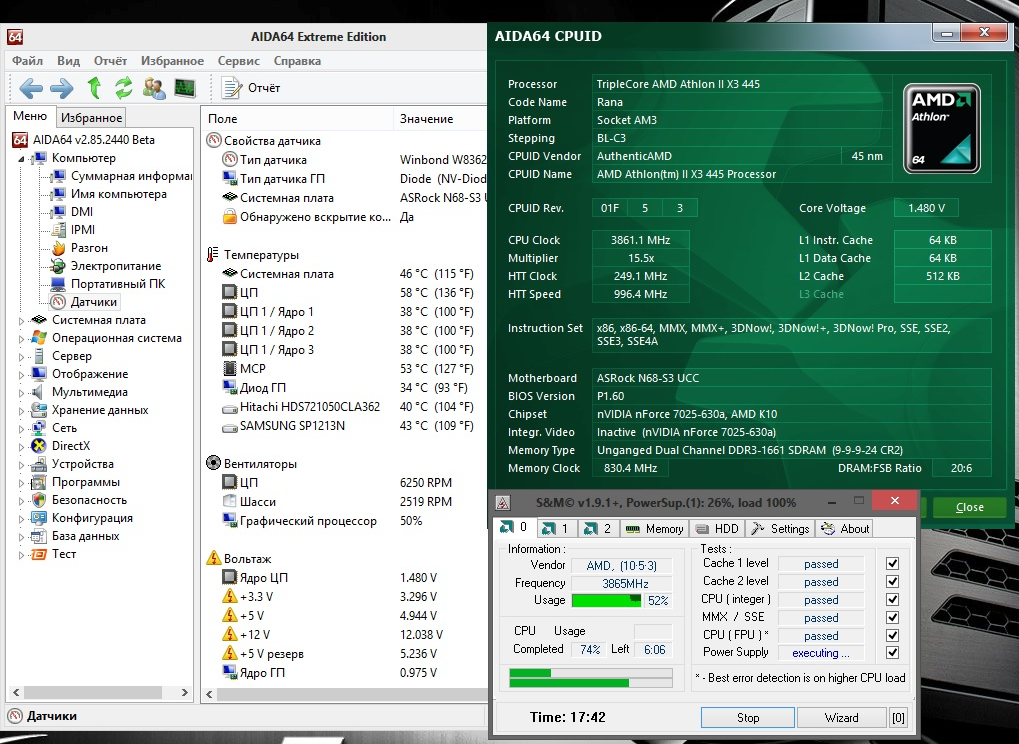Expand the Сервер tree node
Screen dimensions: 1019x744
(x=21, y=357)
